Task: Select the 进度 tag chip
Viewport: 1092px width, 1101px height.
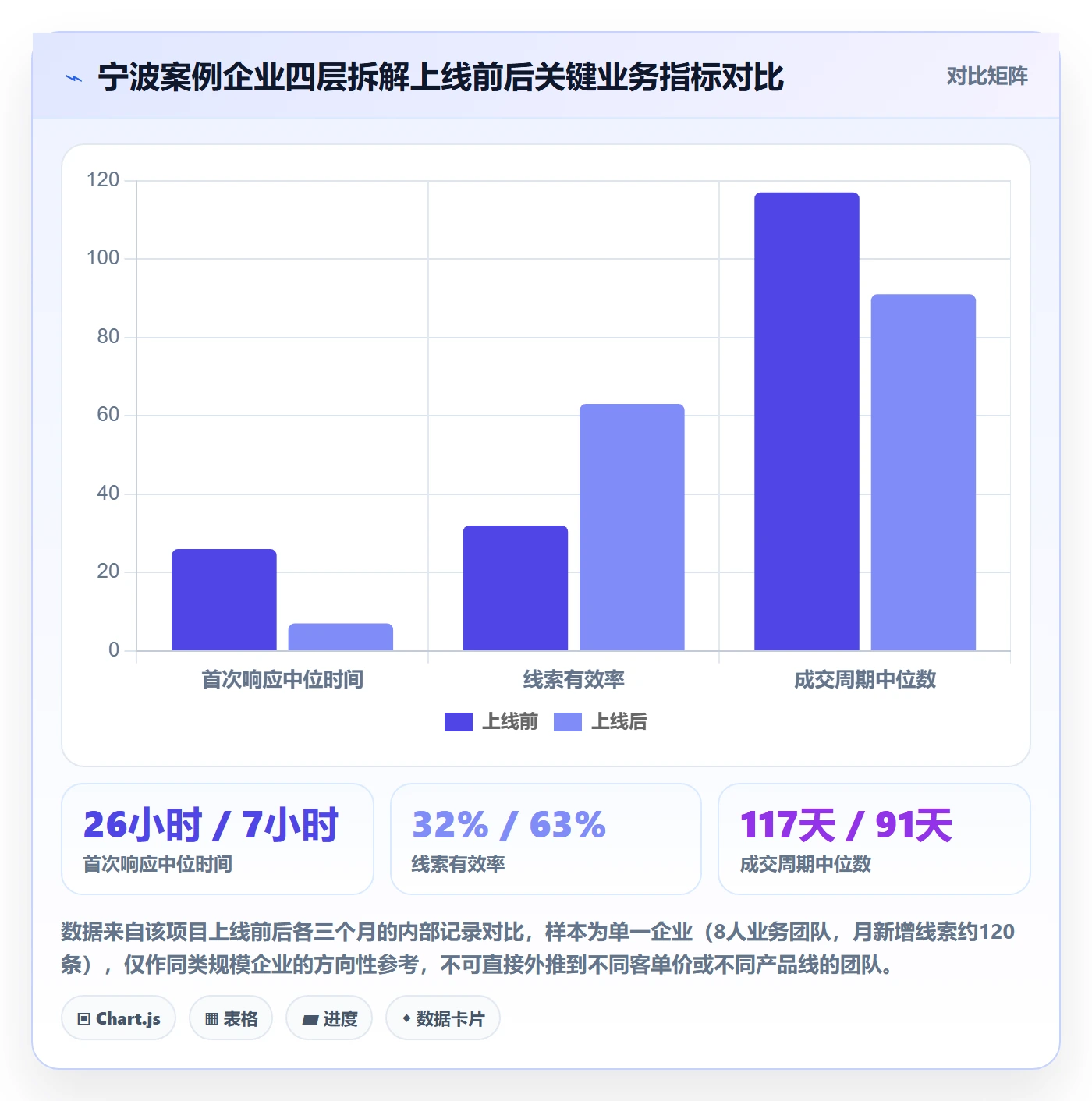Action: 329,1018
